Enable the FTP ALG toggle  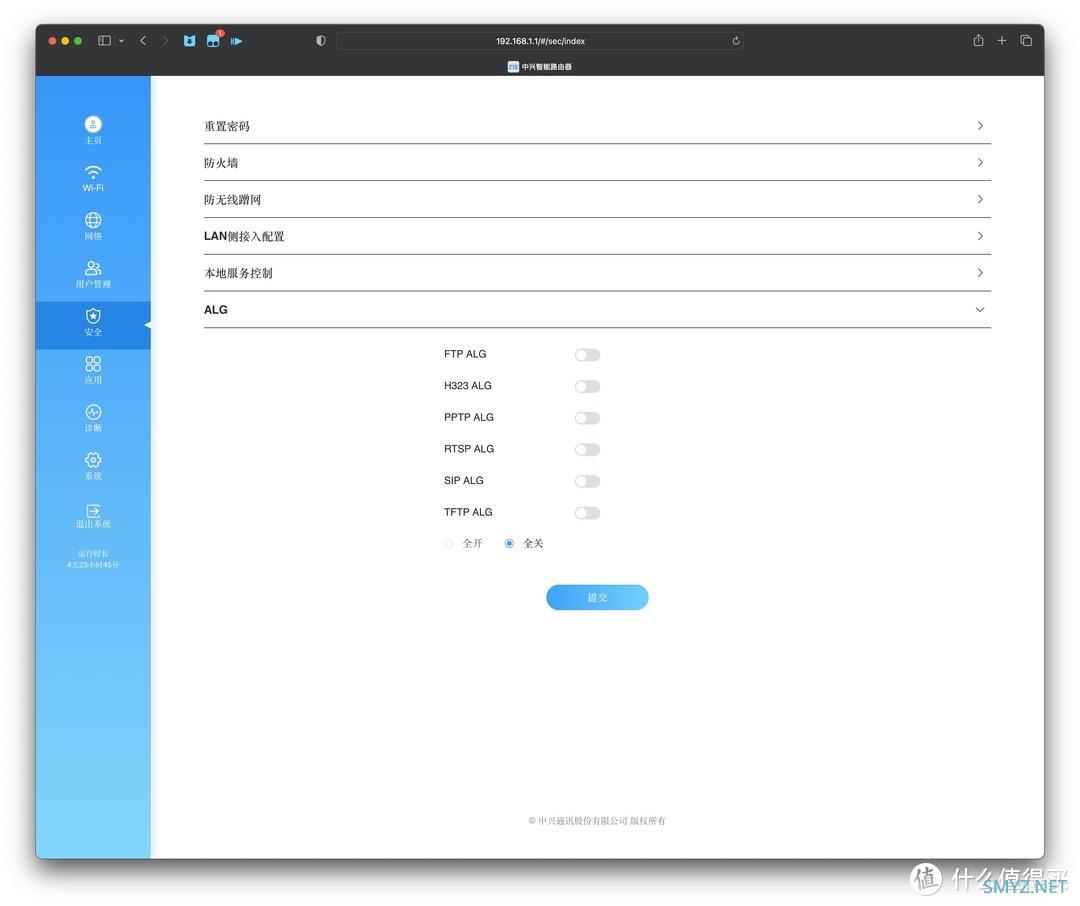click(587, 355)
